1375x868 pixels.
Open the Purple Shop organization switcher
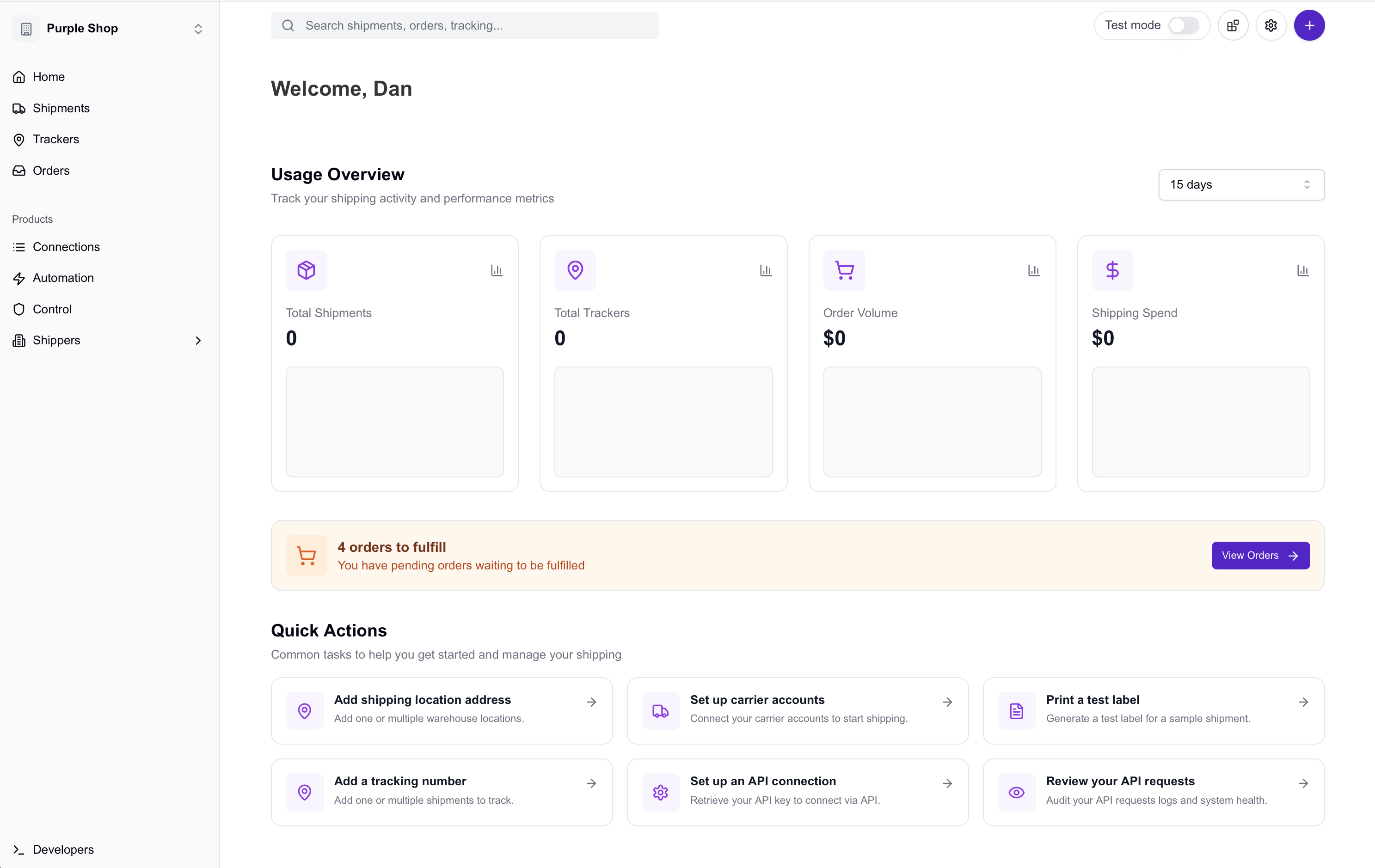[x=109, y=29]
